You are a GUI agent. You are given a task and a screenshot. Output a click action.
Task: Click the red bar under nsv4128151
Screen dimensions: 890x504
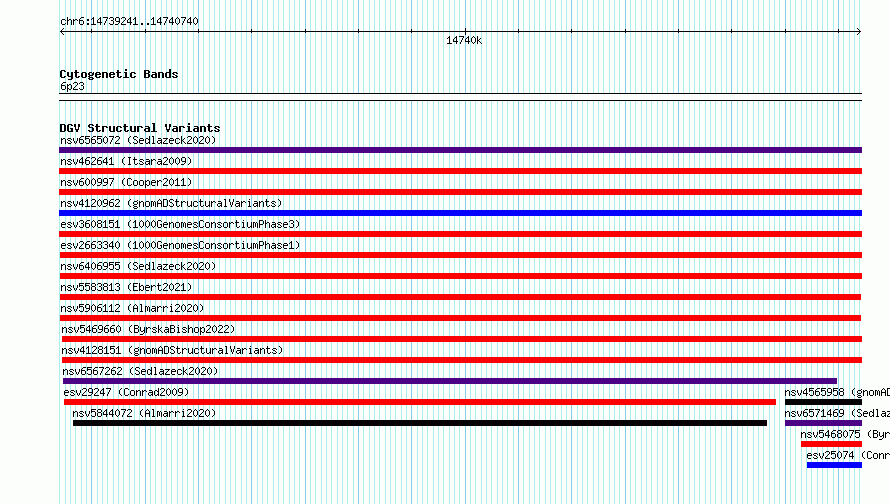click(x=461, y=360)
